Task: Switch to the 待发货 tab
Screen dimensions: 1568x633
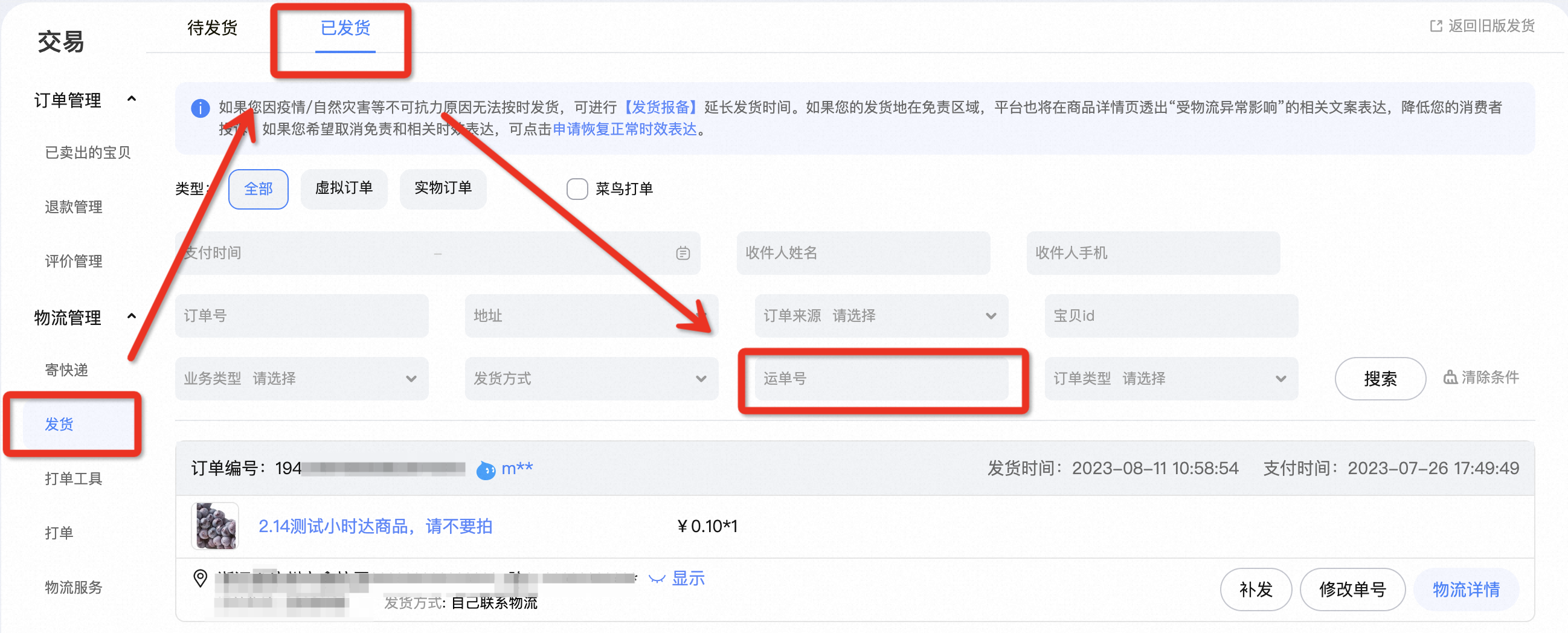Action: point(212,28)
